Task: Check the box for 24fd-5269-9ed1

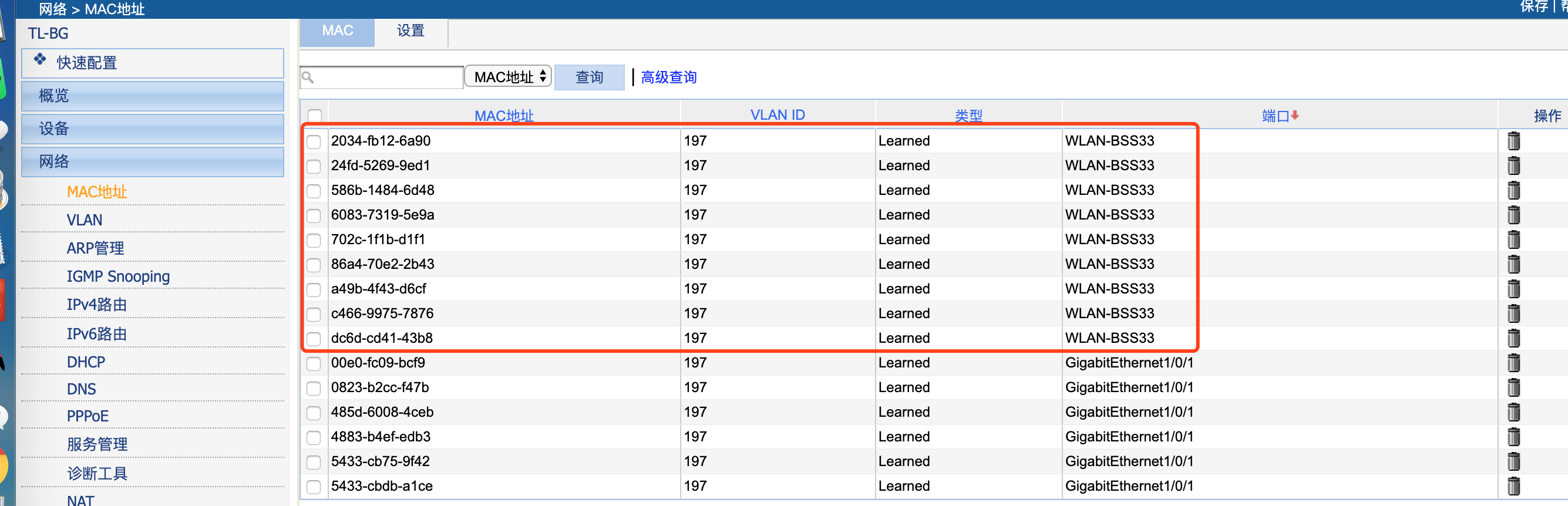Action: click(314, 166)
